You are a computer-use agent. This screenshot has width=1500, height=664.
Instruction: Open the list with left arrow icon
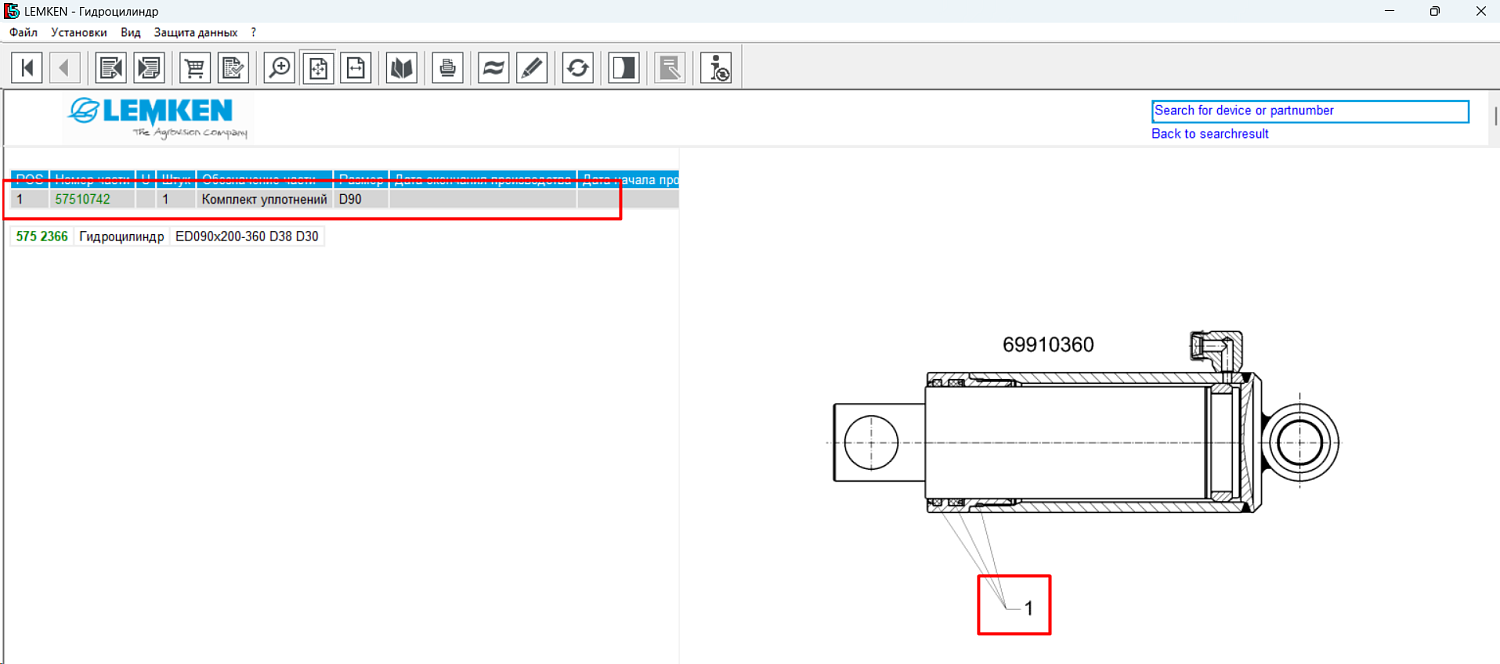tap(111, 68)
